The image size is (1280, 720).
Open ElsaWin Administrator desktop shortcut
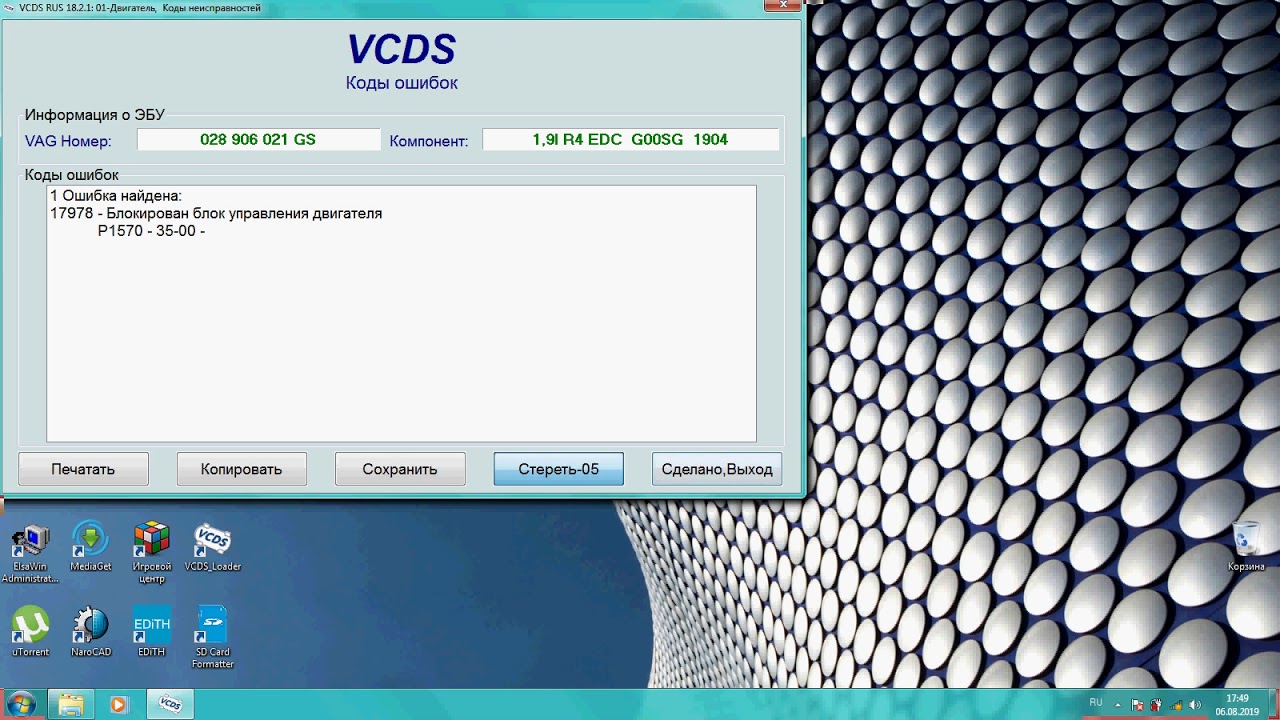click(x=30, y=553)
